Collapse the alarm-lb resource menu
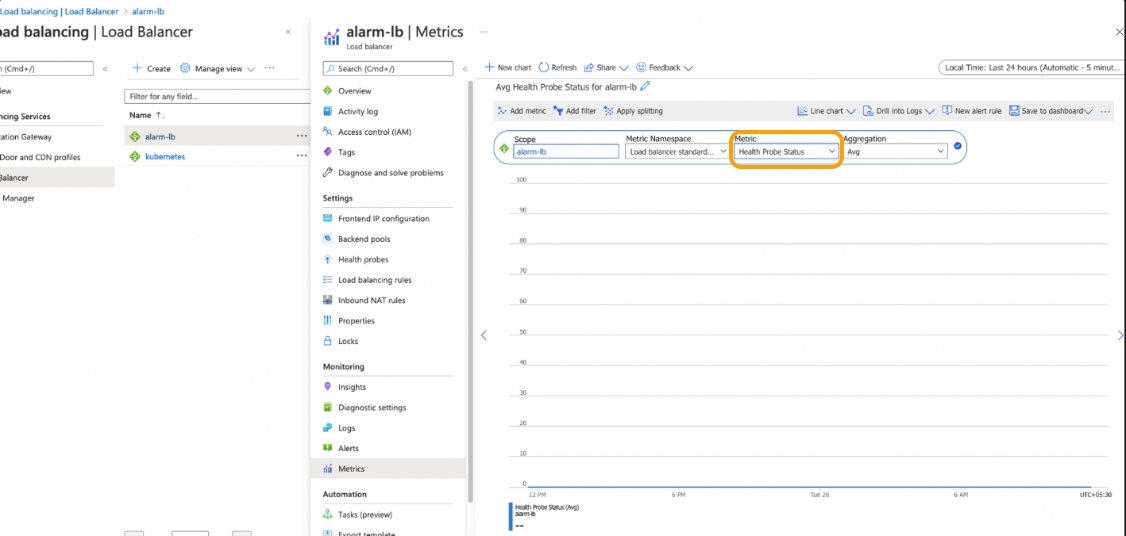Screen dimensions: 1126x536 pos(465,69)
